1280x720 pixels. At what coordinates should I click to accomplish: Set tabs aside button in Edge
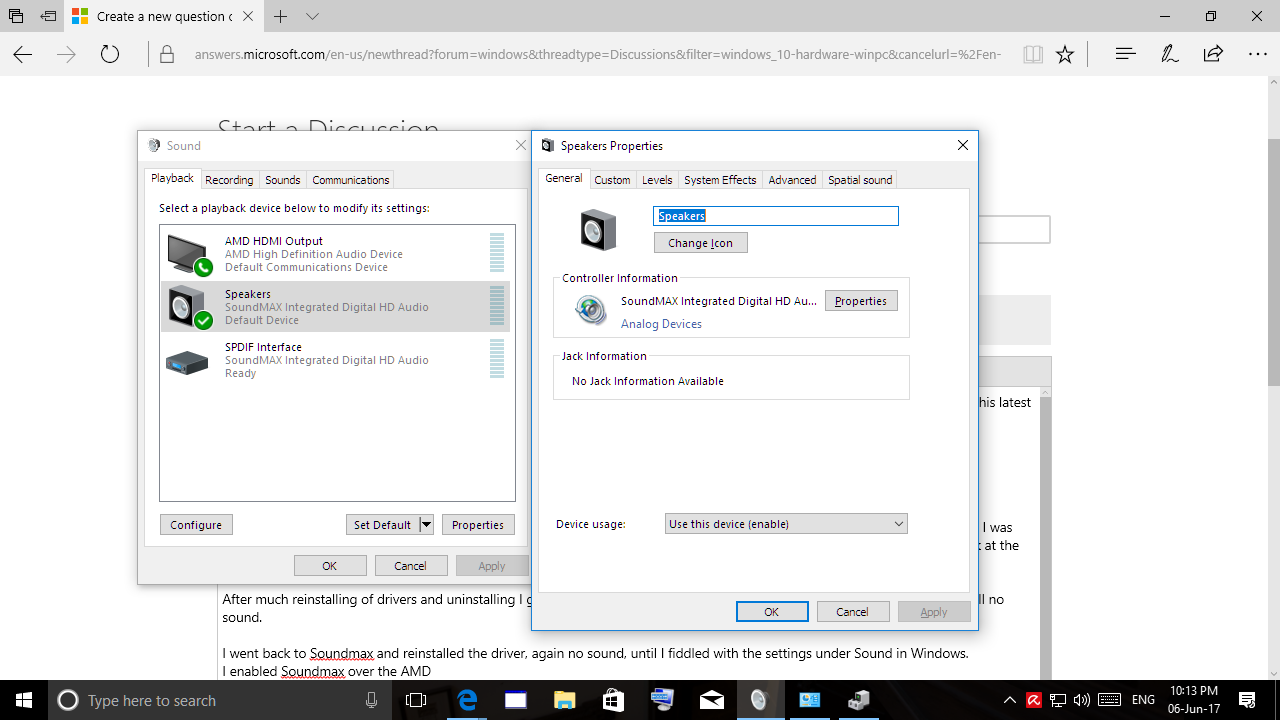[49, 16]
